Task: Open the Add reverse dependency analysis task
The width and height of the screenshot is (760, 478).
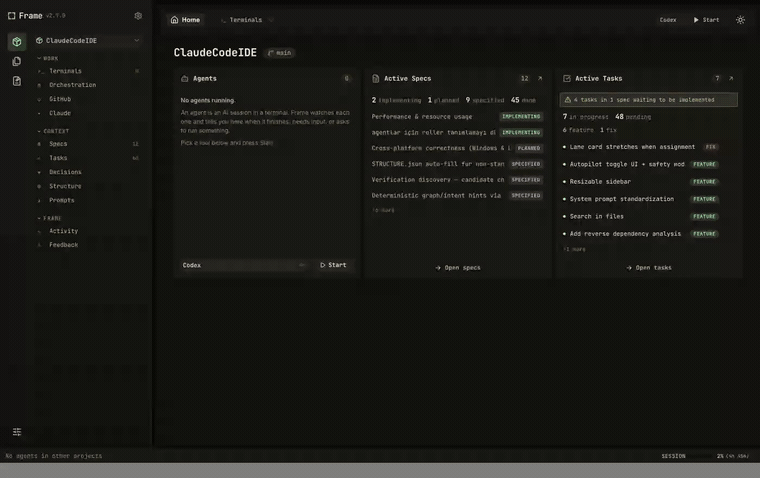Action: (x=641, y=234)
